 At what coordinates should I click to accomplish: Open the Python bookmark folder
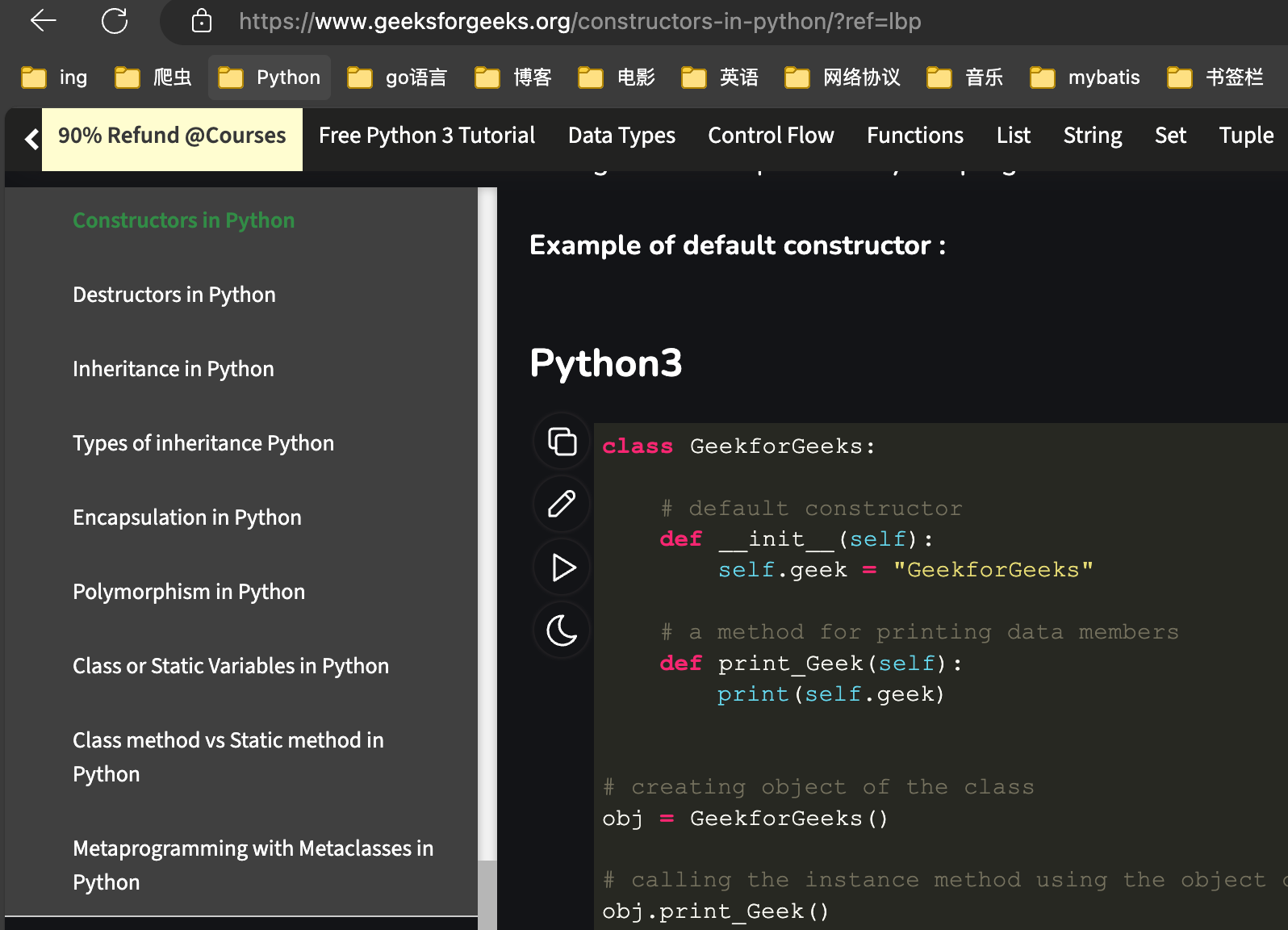coord(270,77)
